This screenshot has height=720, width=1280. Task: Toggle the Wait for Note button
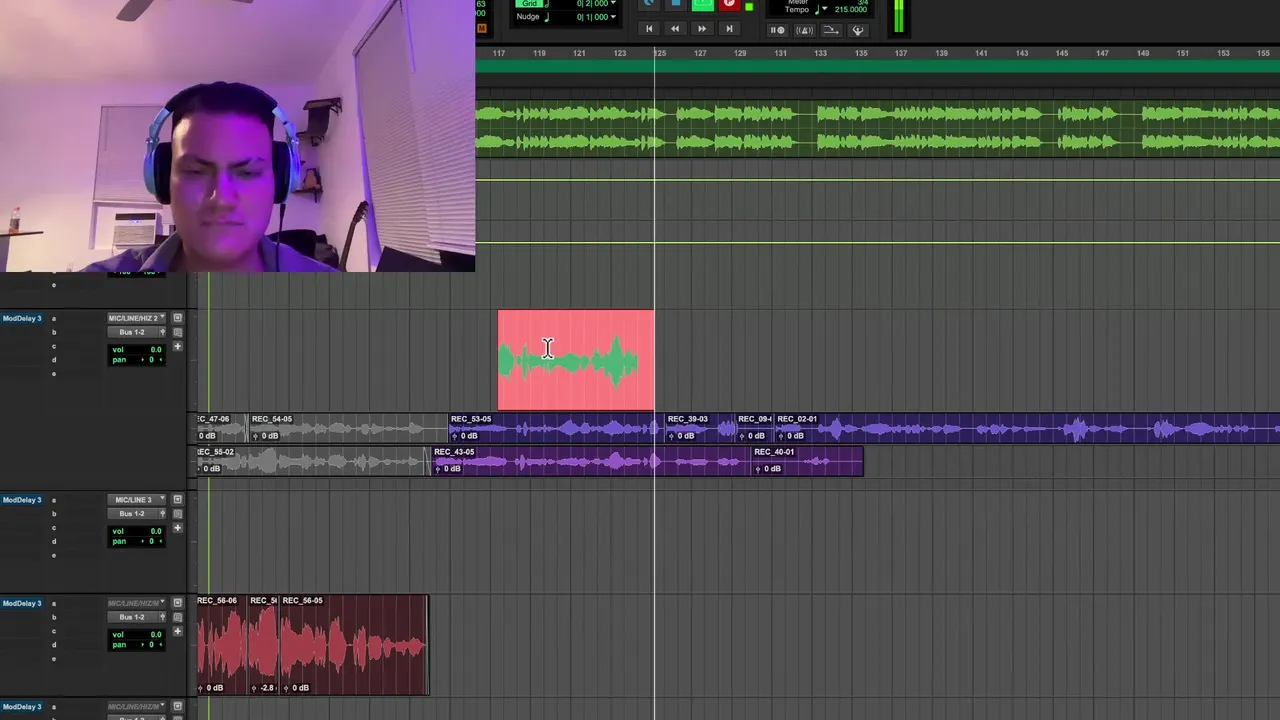pos(777,30)
